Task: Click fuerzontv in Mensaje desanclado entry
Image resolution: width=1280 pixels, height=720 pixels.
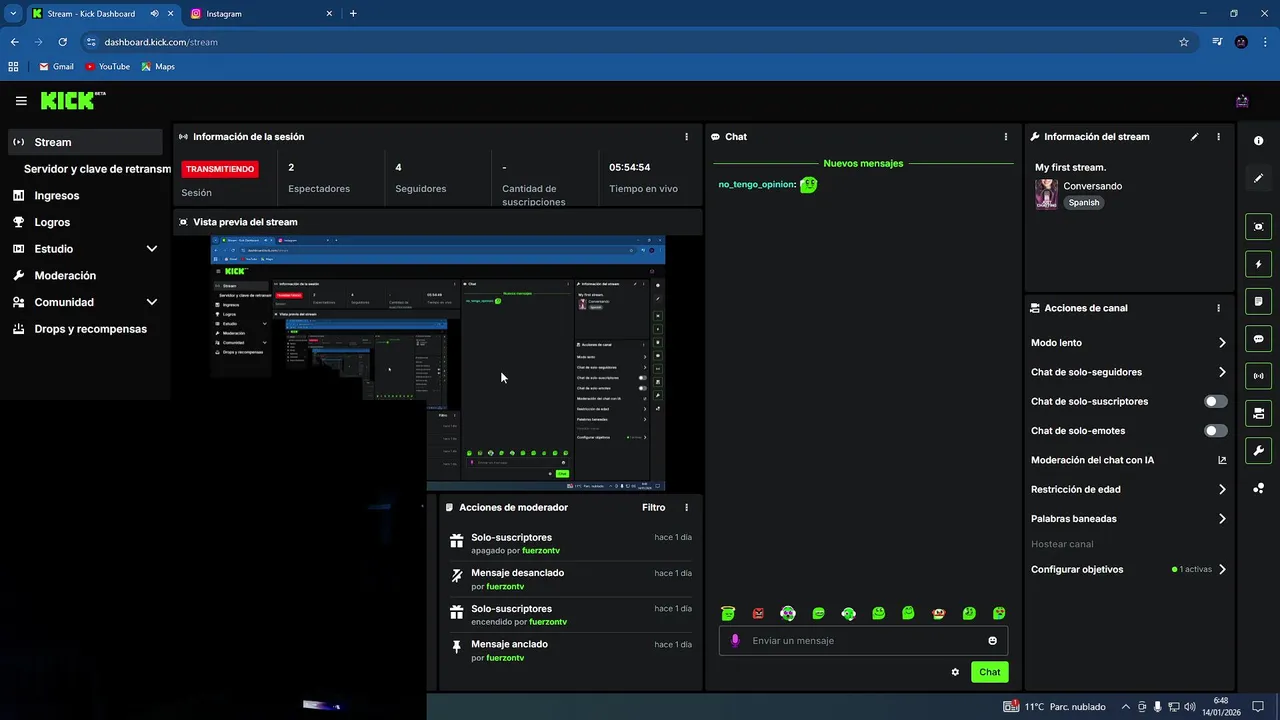Action: click(x=505, y=587)
